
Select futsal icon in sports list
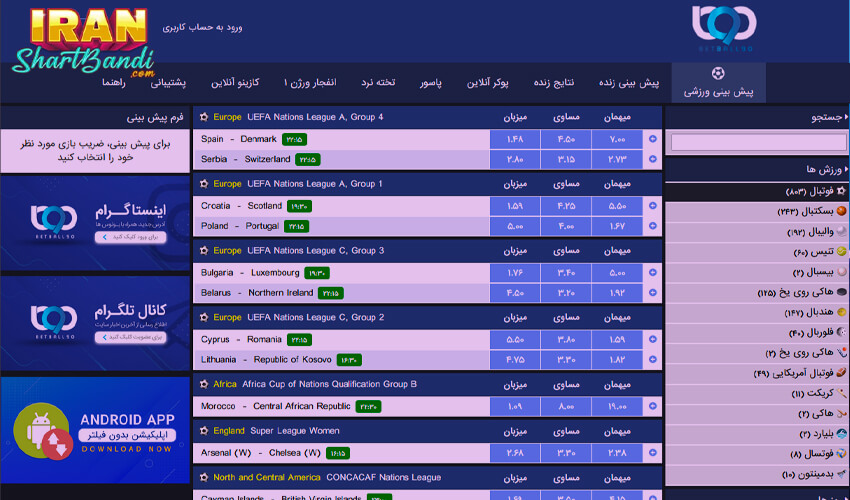coord(841,453)
